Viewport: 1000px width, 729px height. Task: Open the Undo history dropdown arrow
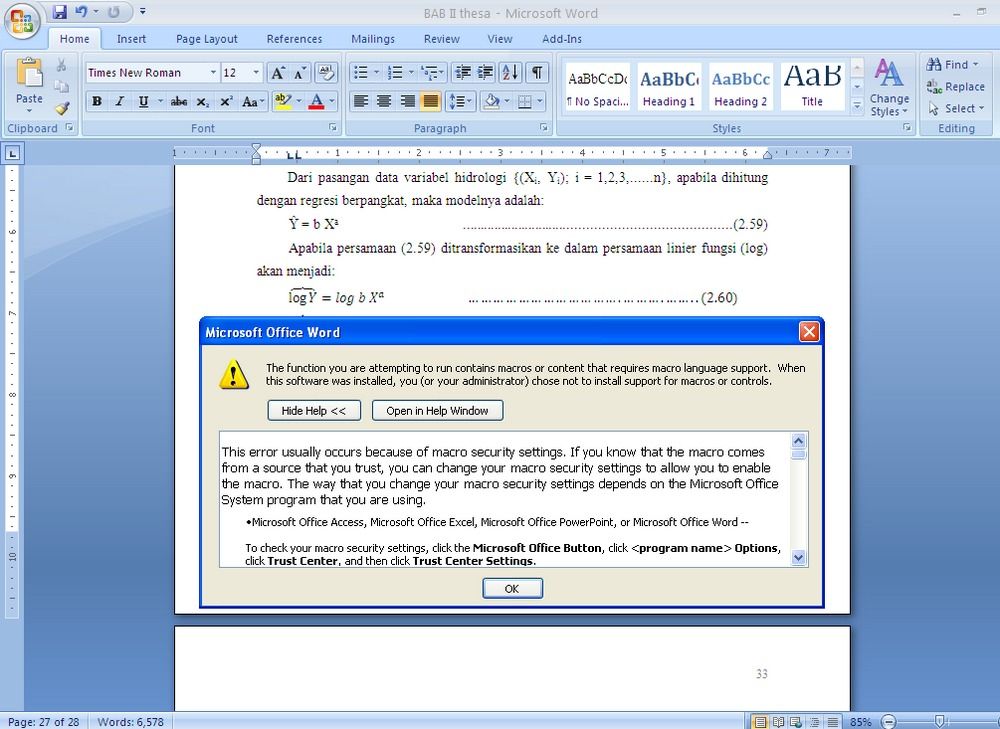pyautogui.click(x=96, y=11)
